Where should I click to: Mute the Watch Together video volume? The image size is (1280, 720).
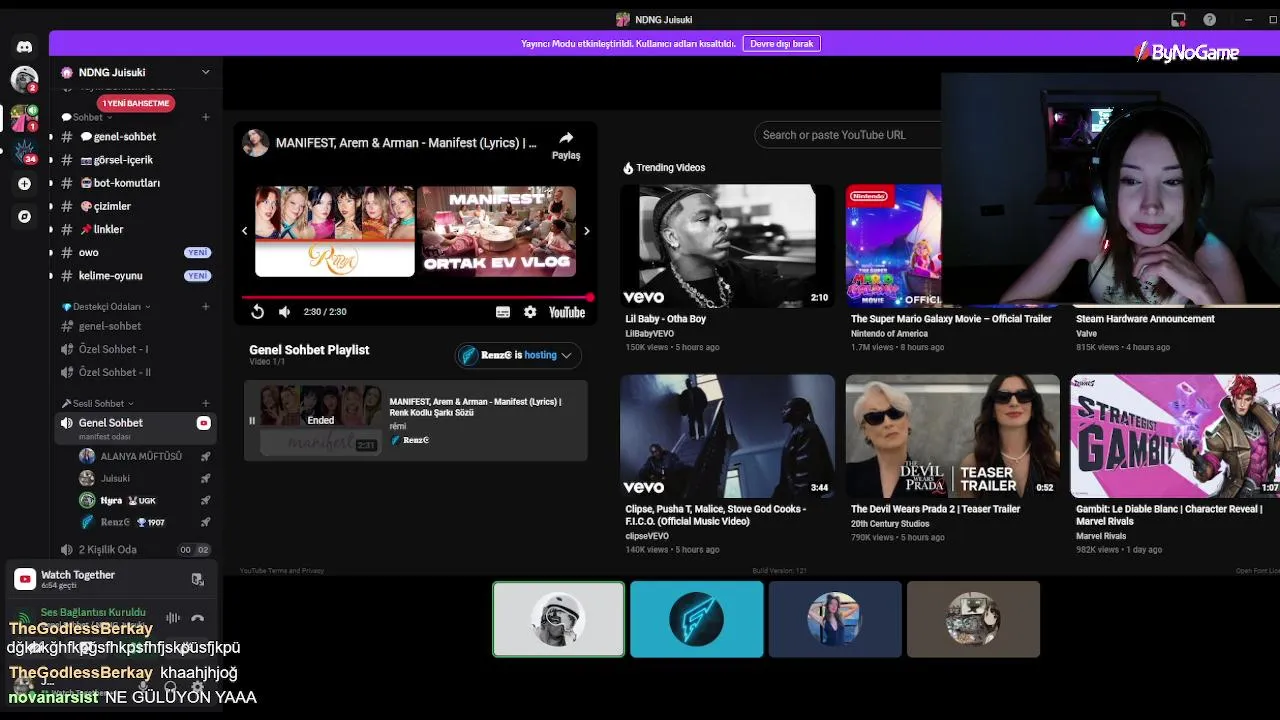(284, 312)
